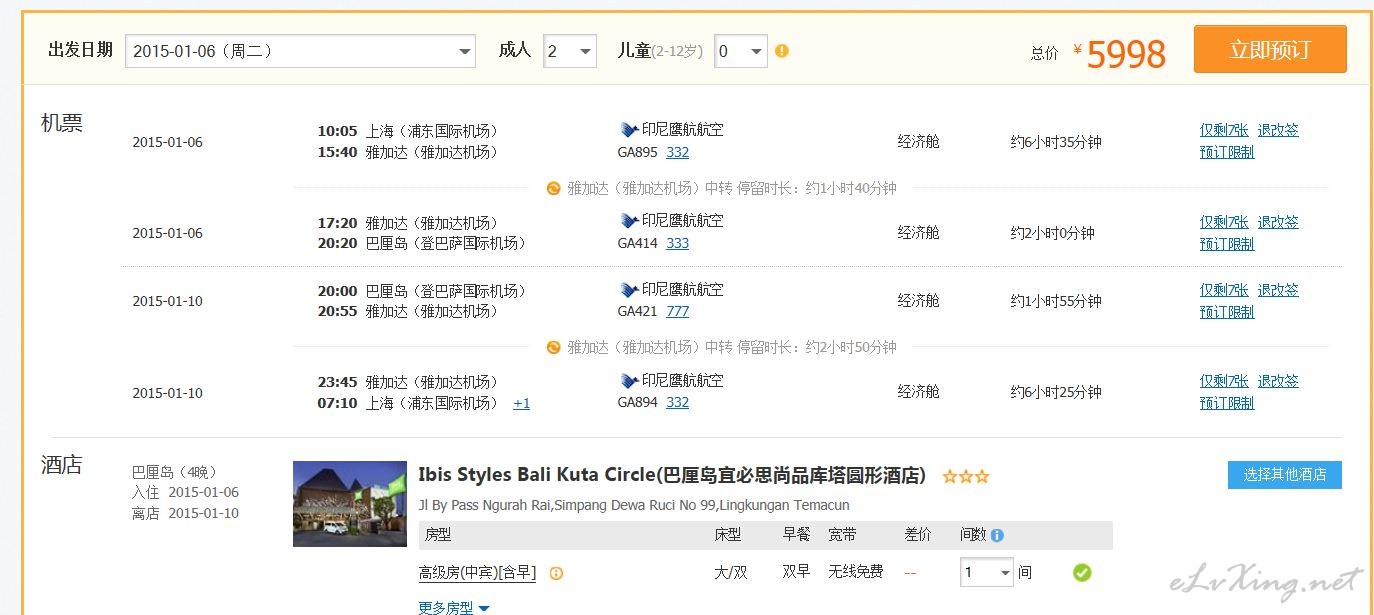Click 退改签 link in GA895 row

1278,130
